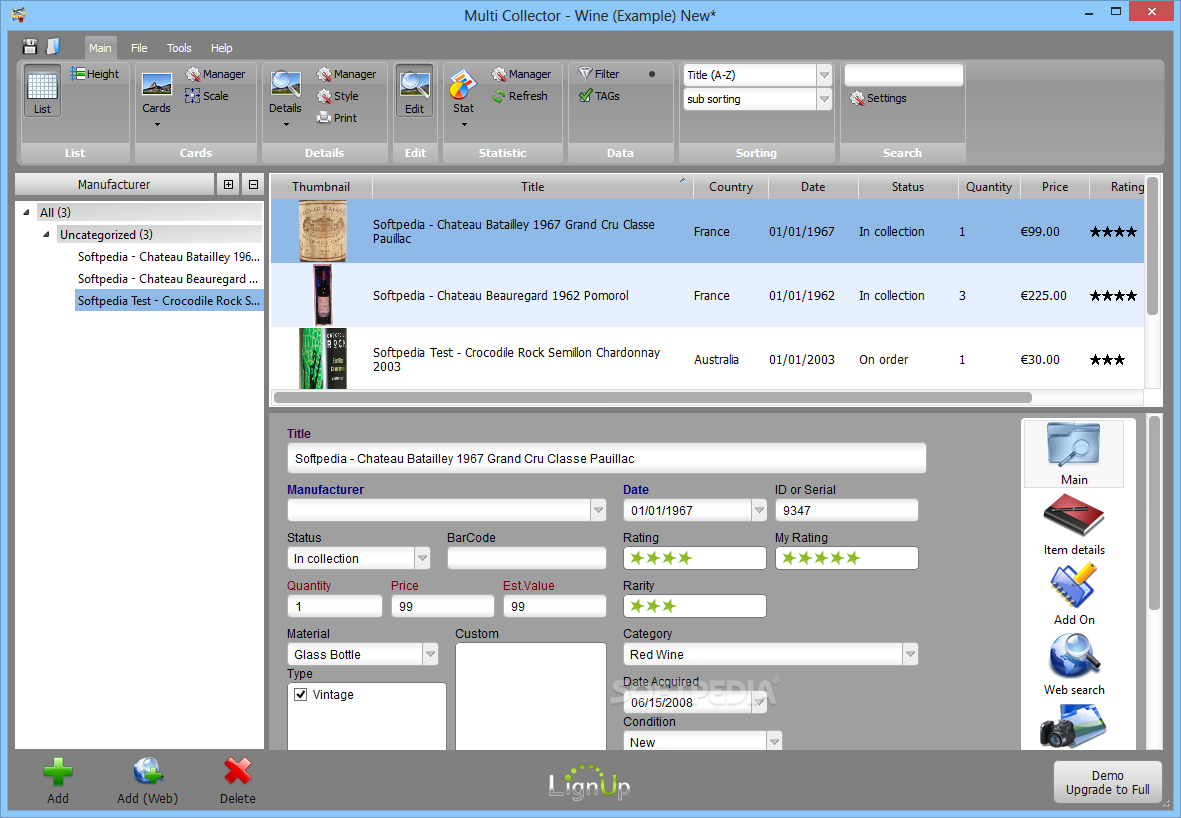Image resolution: width=1181 pixels, height=818 pixels.
Task: Click the LignUp logo link
Action: pos(589,783)
